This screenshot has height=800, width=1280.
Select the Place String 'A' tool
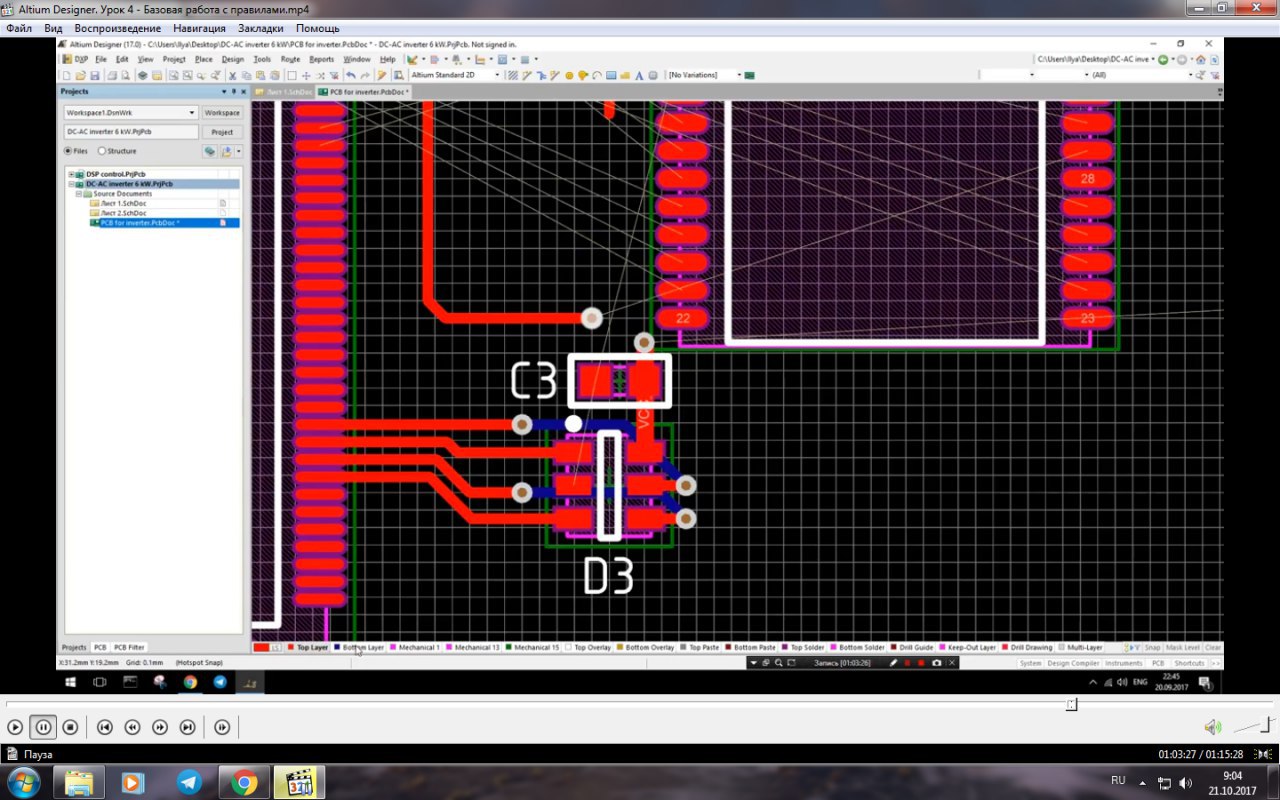pos(639,75)
